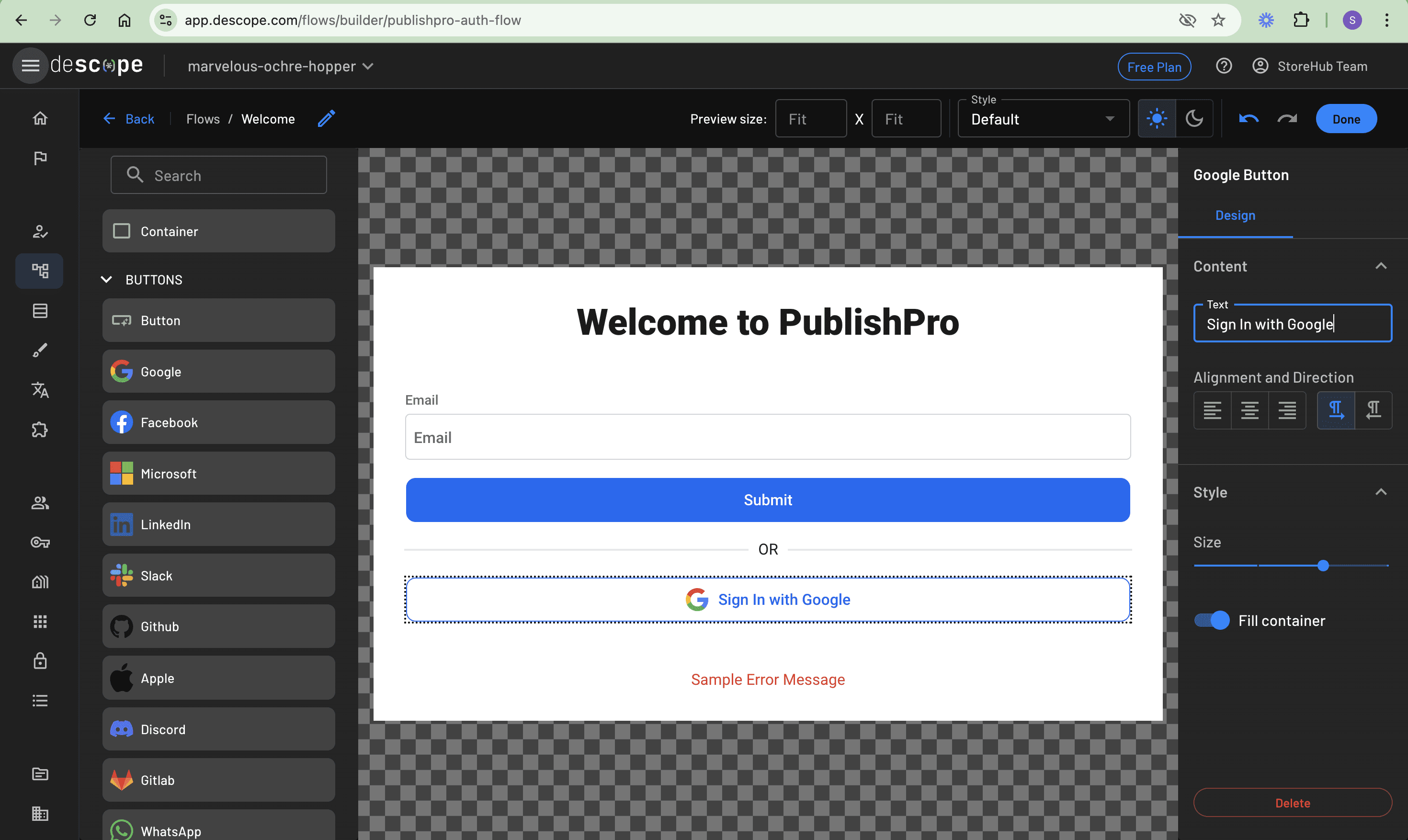Screen dimensions: 1408x840
Task: Click the help question mark icon
Action: (x=1224, y=66)
